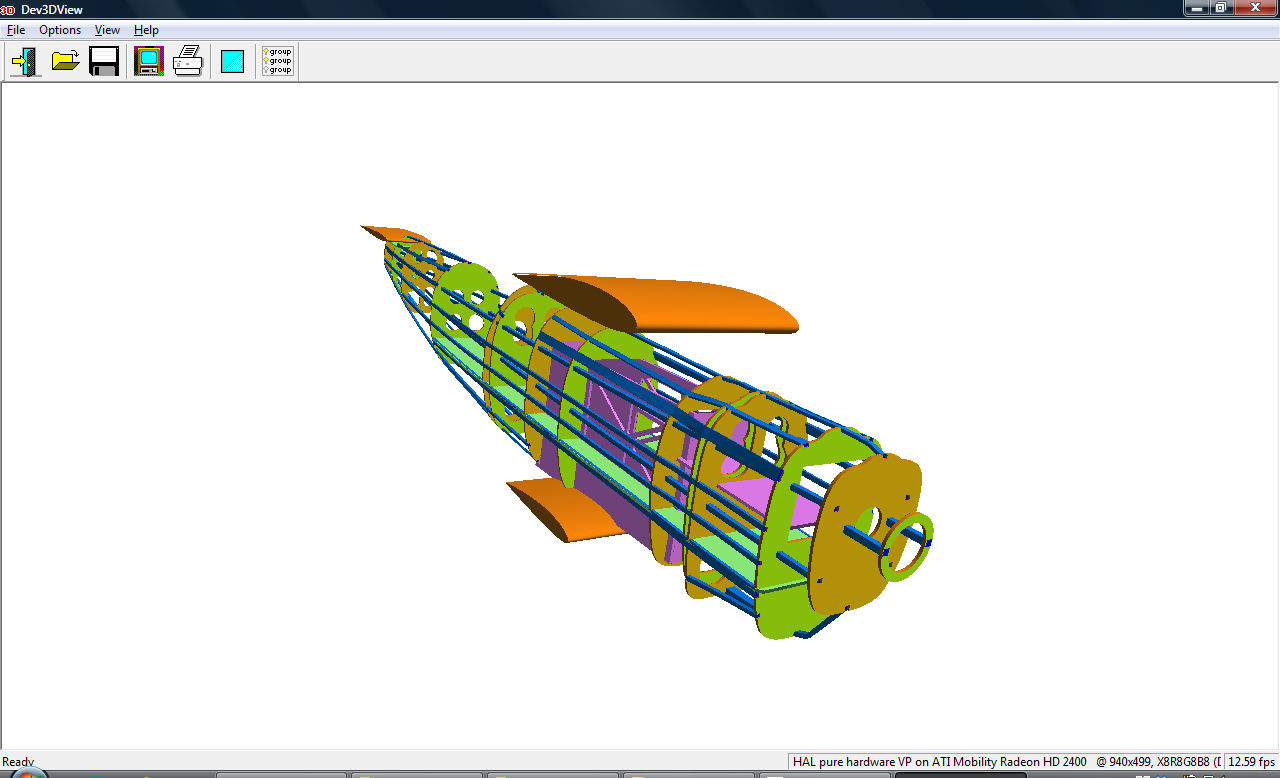Click the green ring at fuselage nose
The height and width of the screenshot is (778, 1280).
click(907, 545)
